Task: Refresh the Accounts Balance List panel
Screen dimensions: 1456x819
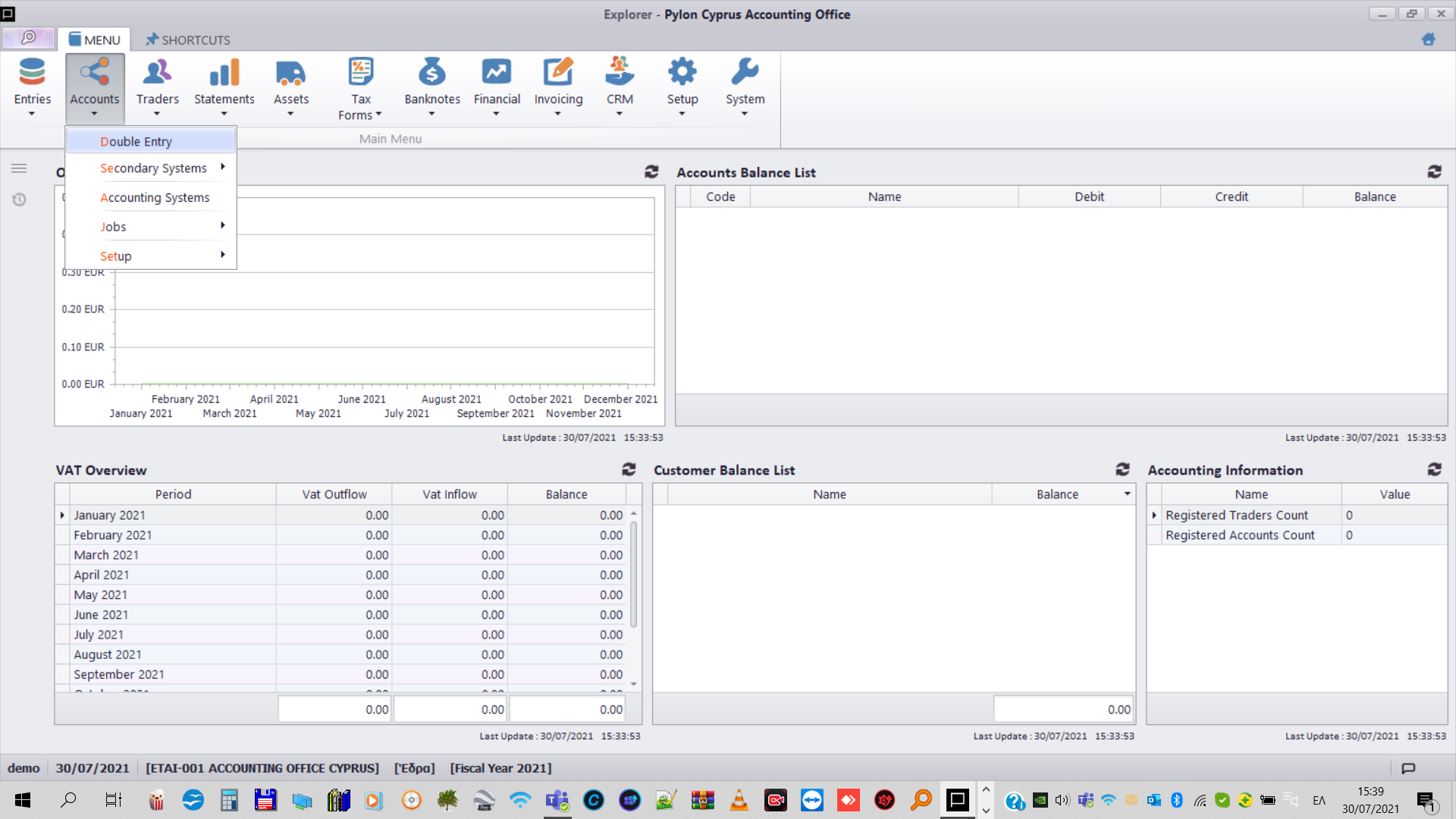Action: [x=1434, y=172]
